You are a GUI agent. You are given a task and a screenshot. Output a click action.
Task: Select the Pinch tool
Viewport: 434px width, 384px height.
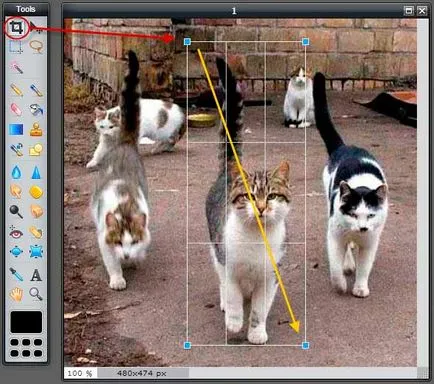36,252
